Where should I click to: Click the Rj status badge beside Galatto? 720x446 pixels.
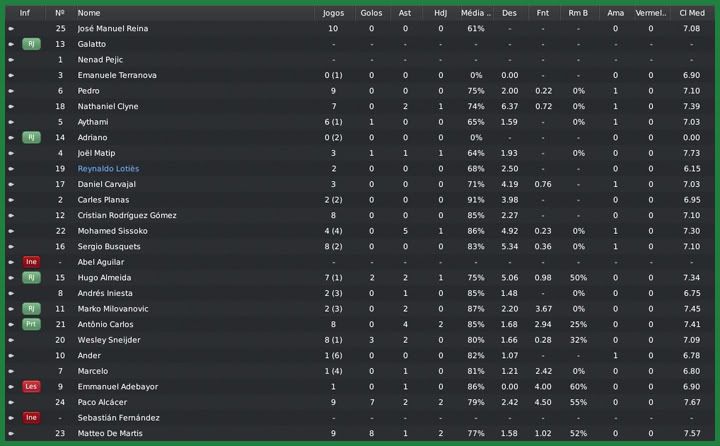click(x=31, y=44)
